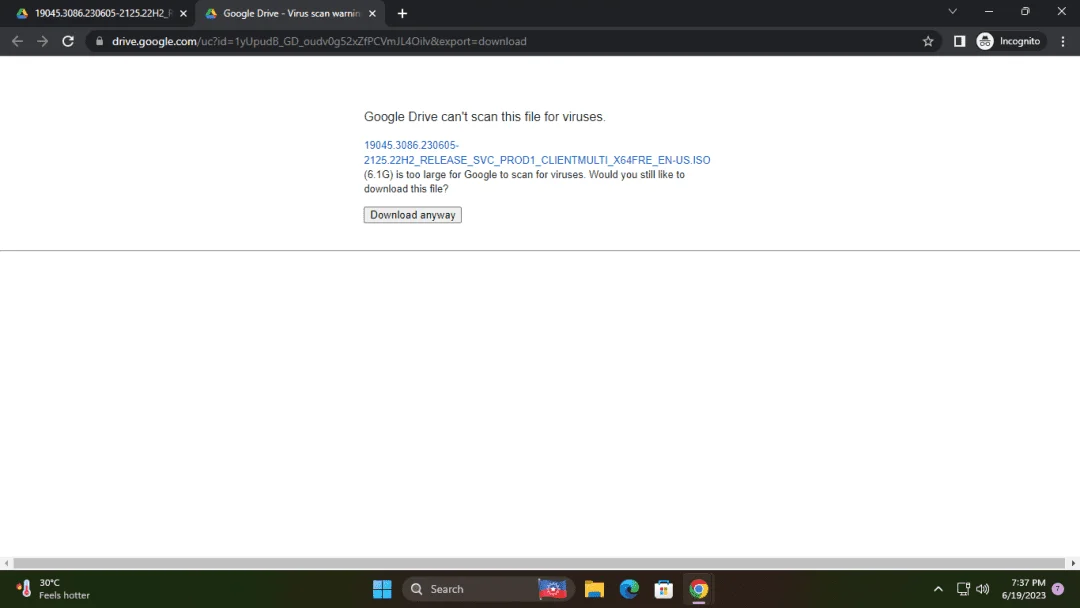
Task: Open the volume control icon
Action: coord(983,589)
